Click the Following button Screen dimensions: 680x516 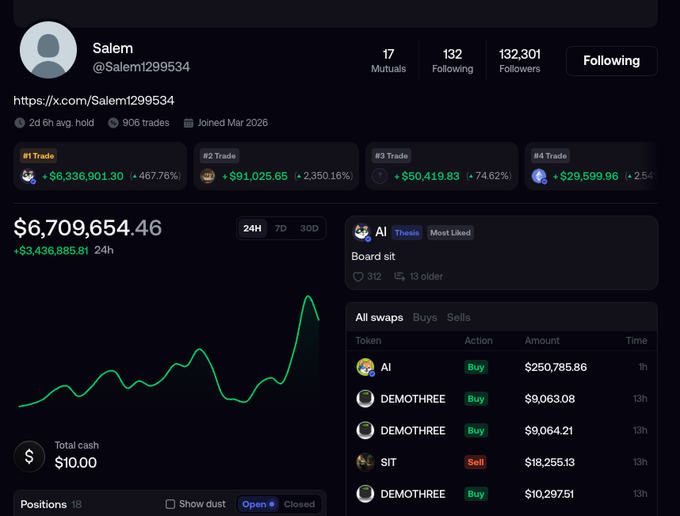[611, 61]
